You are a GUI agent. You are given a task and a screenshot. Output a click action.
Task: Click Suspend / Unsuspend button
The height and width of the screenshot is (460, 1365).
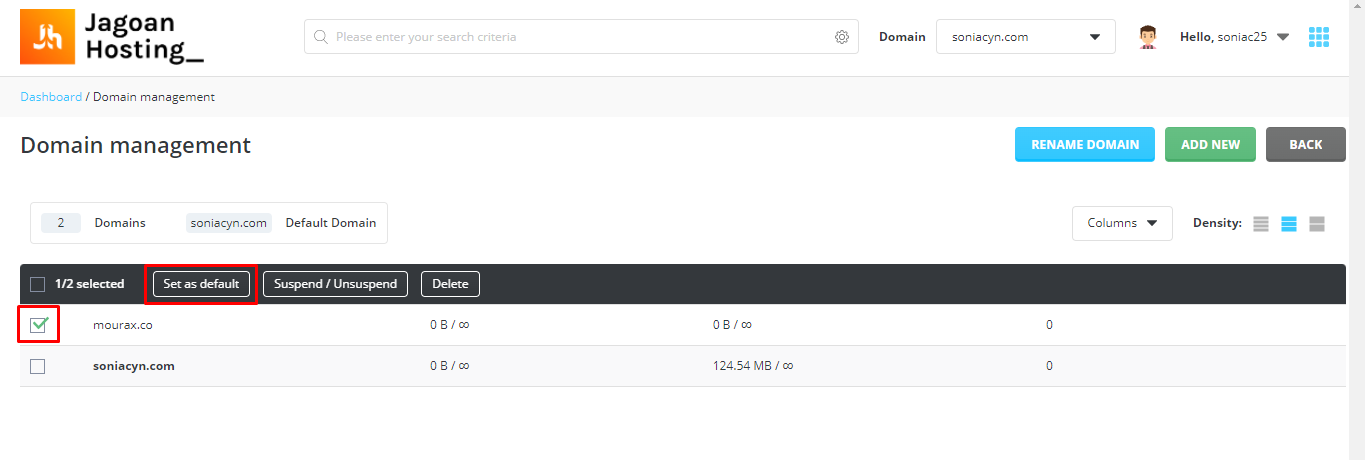pos(336,284)
